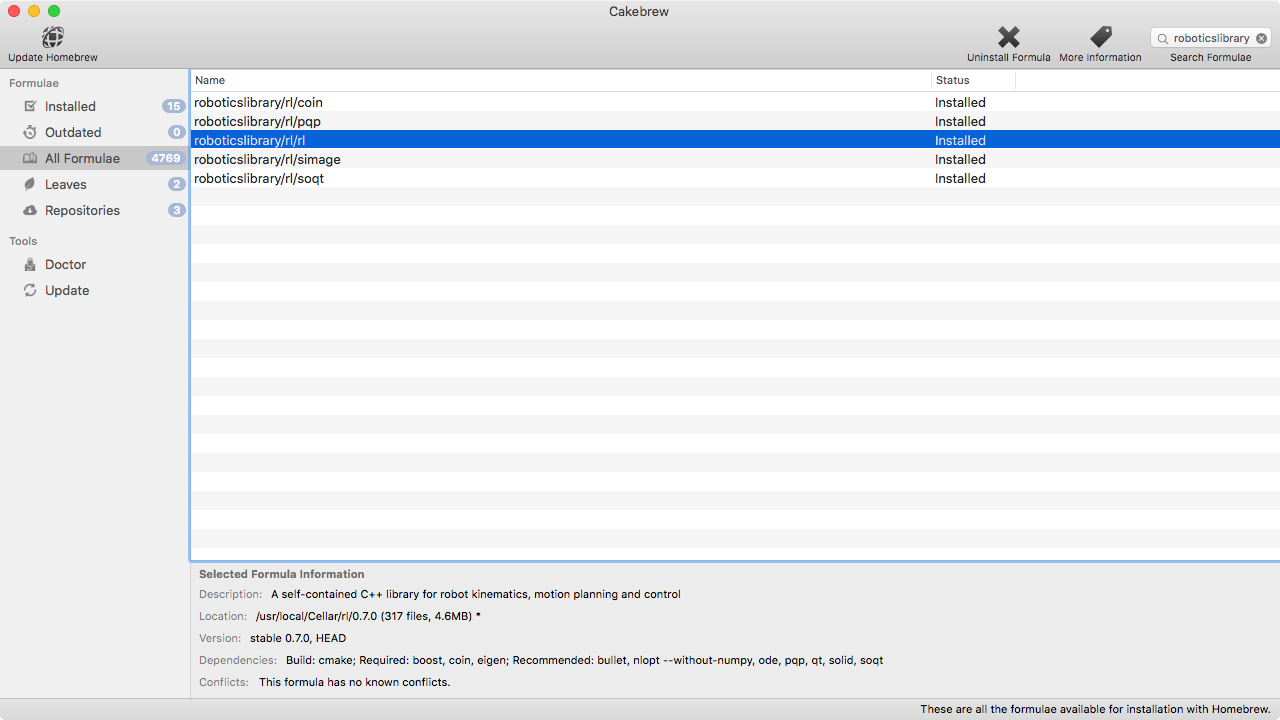Click the Installed checkbox icon in sidebar
Image resolution: width=1280 pixels, height=720 pixels.
pyautogui.click(x=30, y=106)
